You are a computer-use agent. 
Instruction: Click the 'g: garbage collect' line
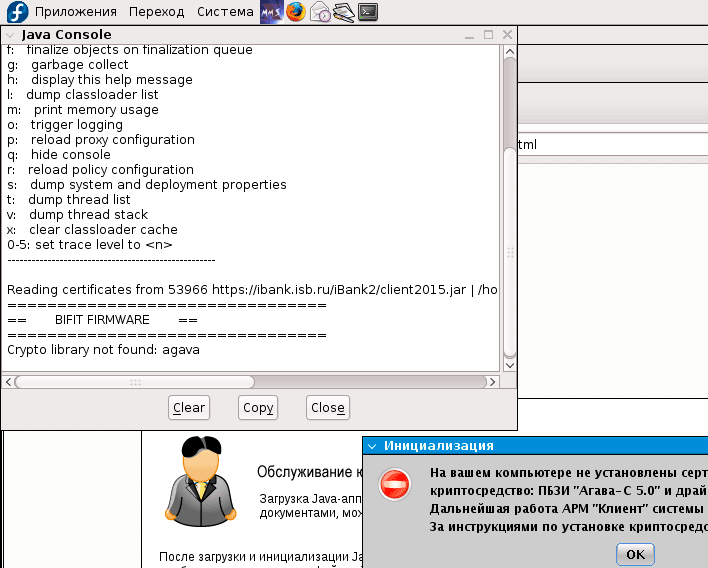click(68, 65)
